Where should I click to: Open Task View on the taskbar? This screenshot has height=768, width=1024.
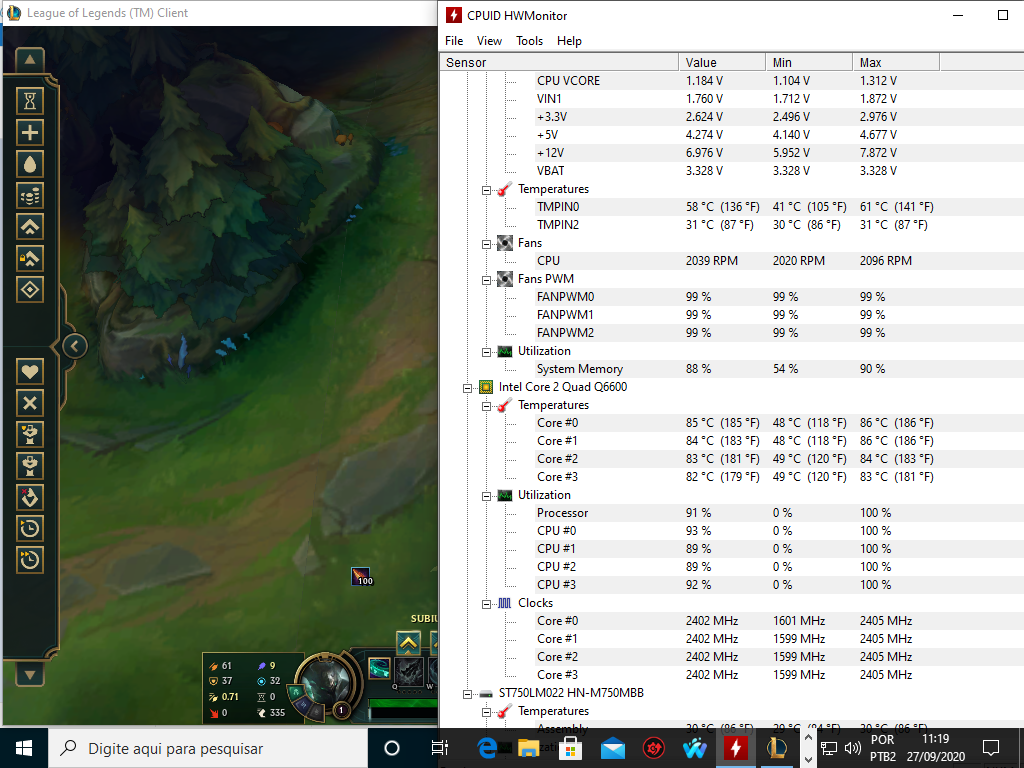click(x=440, y=748)
